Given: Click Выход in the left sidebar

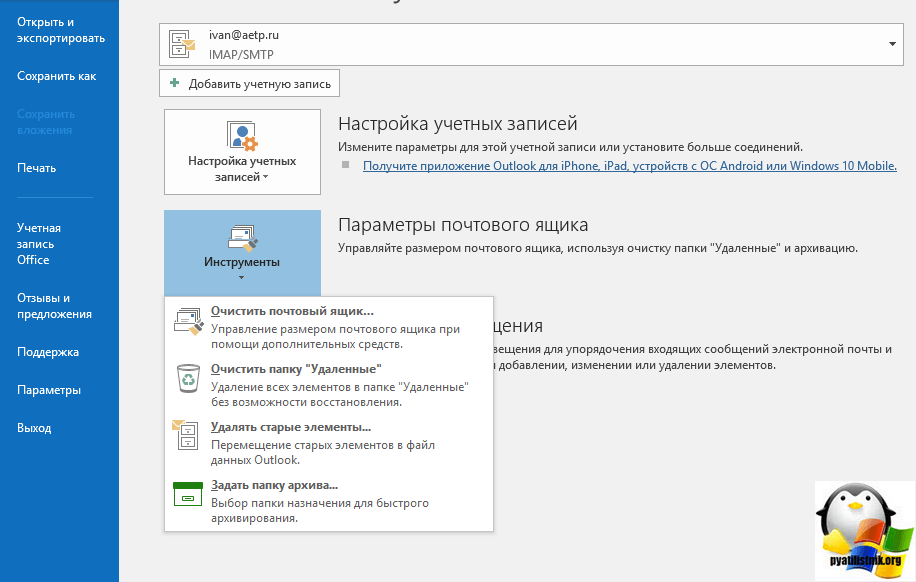Looking at the screenshot, I should pos(34,428).
